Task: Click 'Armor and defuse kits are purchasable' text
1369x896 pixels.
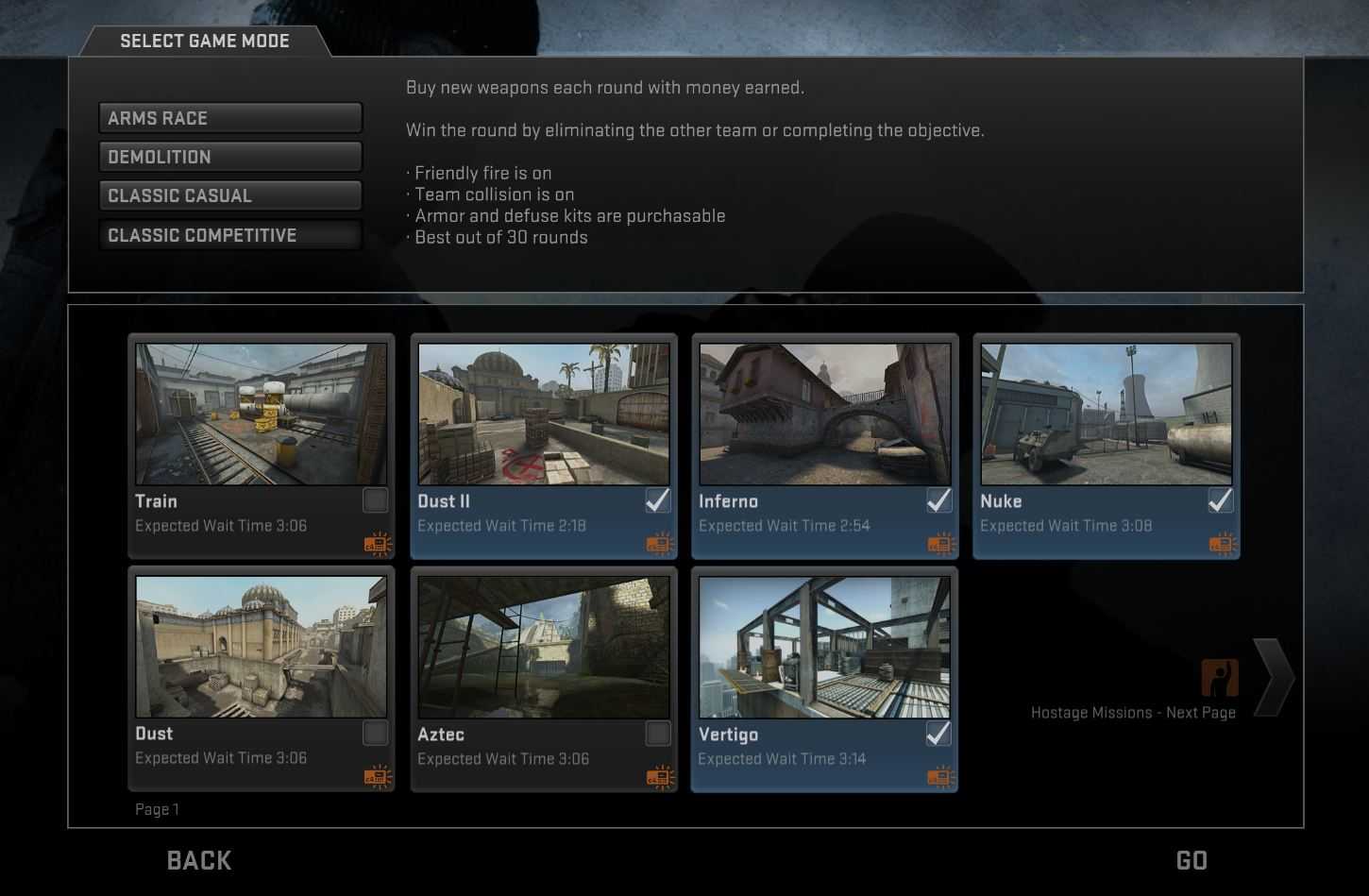Action: coord(566,216)
